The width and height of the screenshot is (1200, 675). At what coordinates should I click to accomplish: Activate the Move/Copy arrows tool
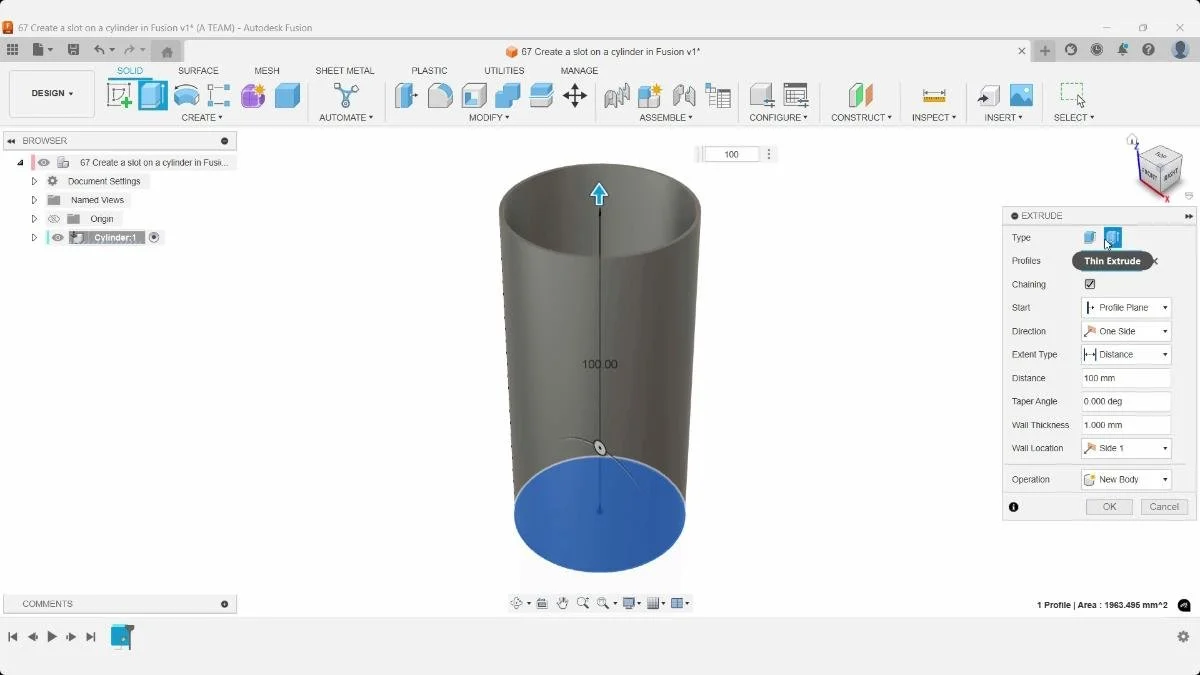(575, 95)
